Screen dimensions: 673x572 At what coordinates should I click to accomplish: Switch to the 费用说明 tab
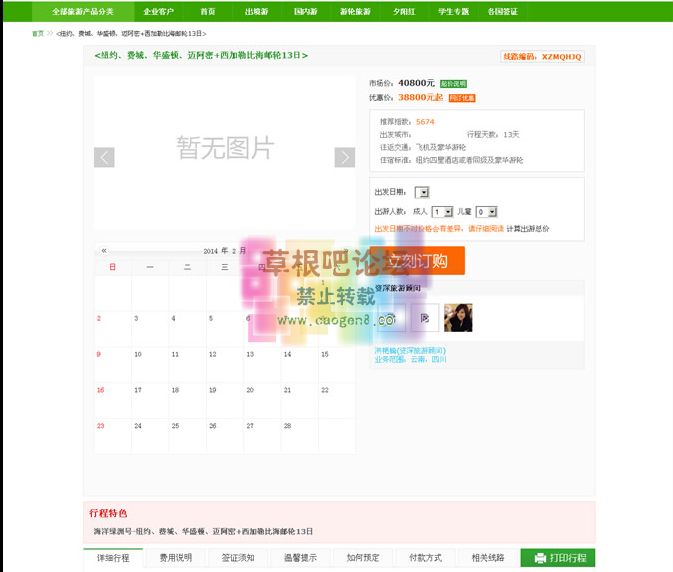tap(176, 558)
